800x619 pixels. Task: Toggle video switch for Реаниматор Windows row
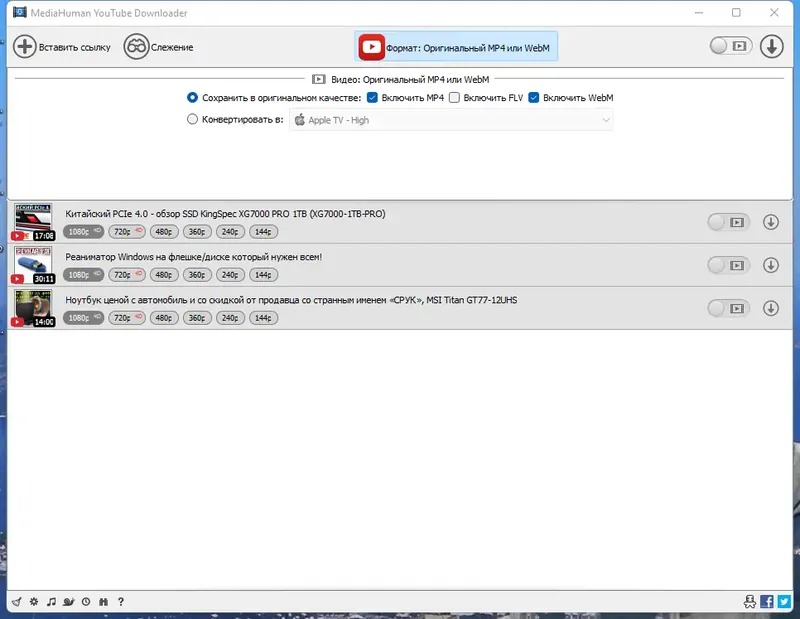pyautogui.click(x=729, y=265)
